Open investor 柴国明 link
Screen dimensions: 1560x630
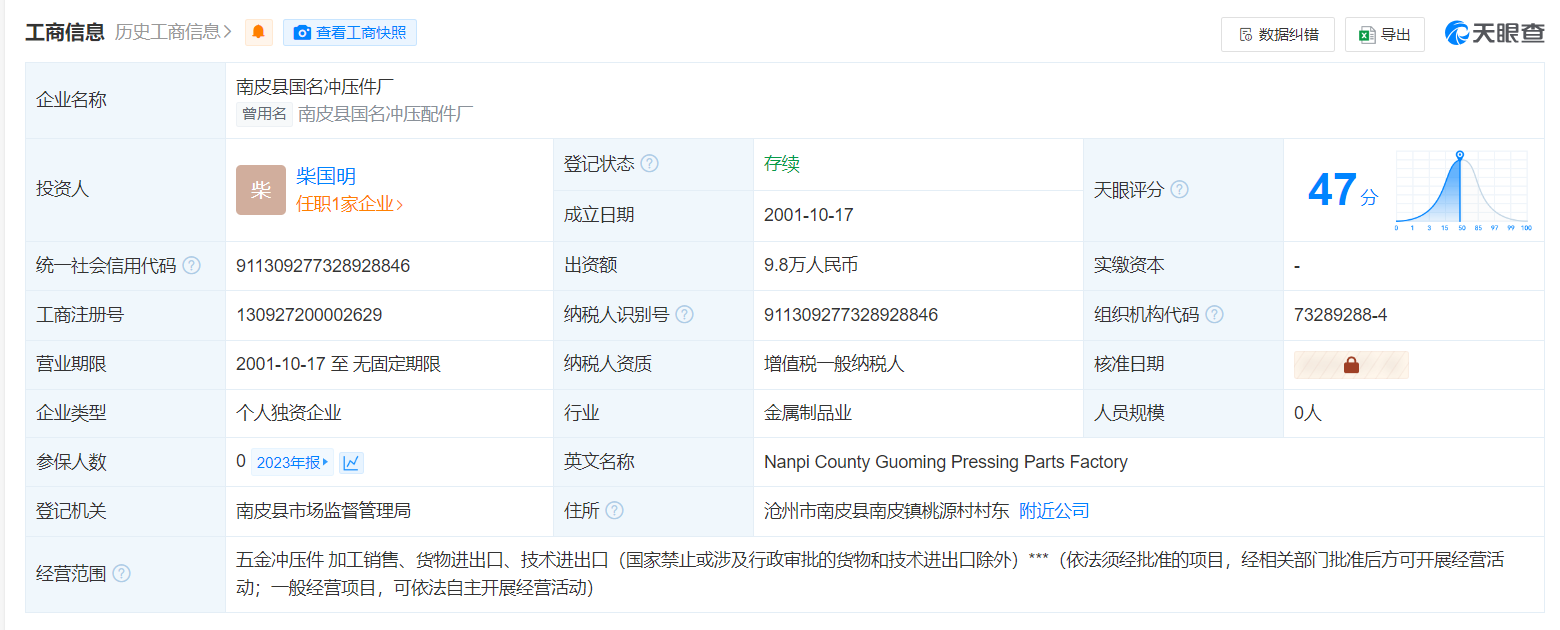[326, 177]
